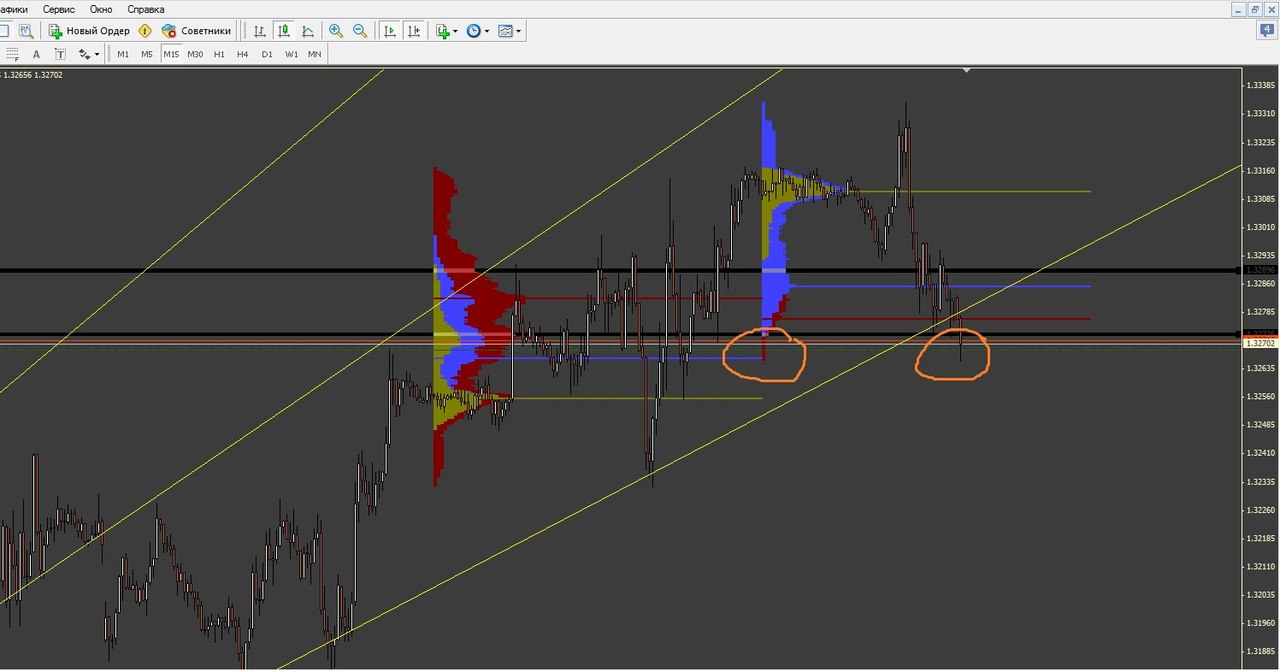Switch chart to Japanese candlesticks mode

tap(284, 31)
